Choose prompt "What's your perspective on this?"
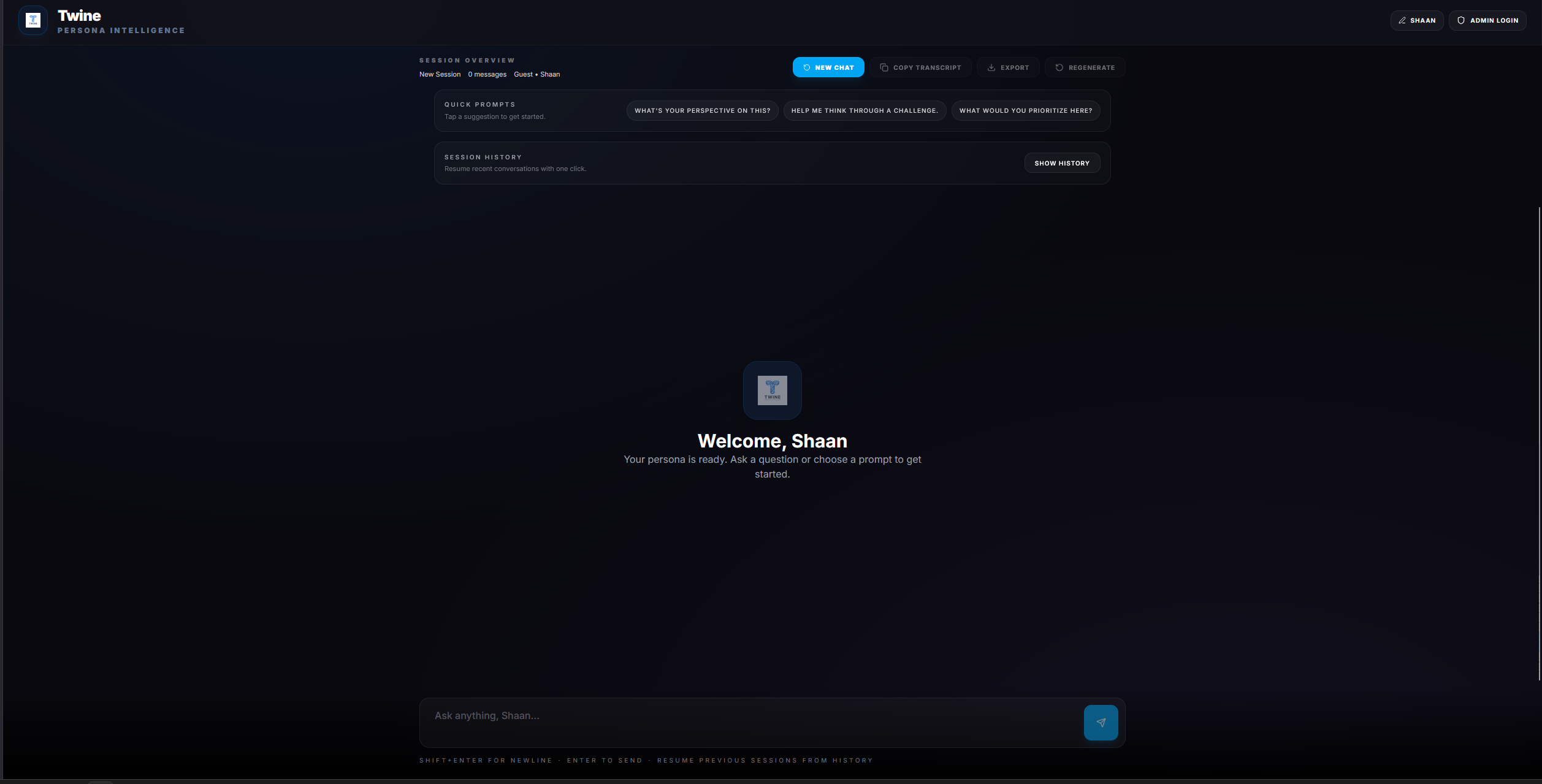This screenshot has width=1542, height=784. click(702, 110)
